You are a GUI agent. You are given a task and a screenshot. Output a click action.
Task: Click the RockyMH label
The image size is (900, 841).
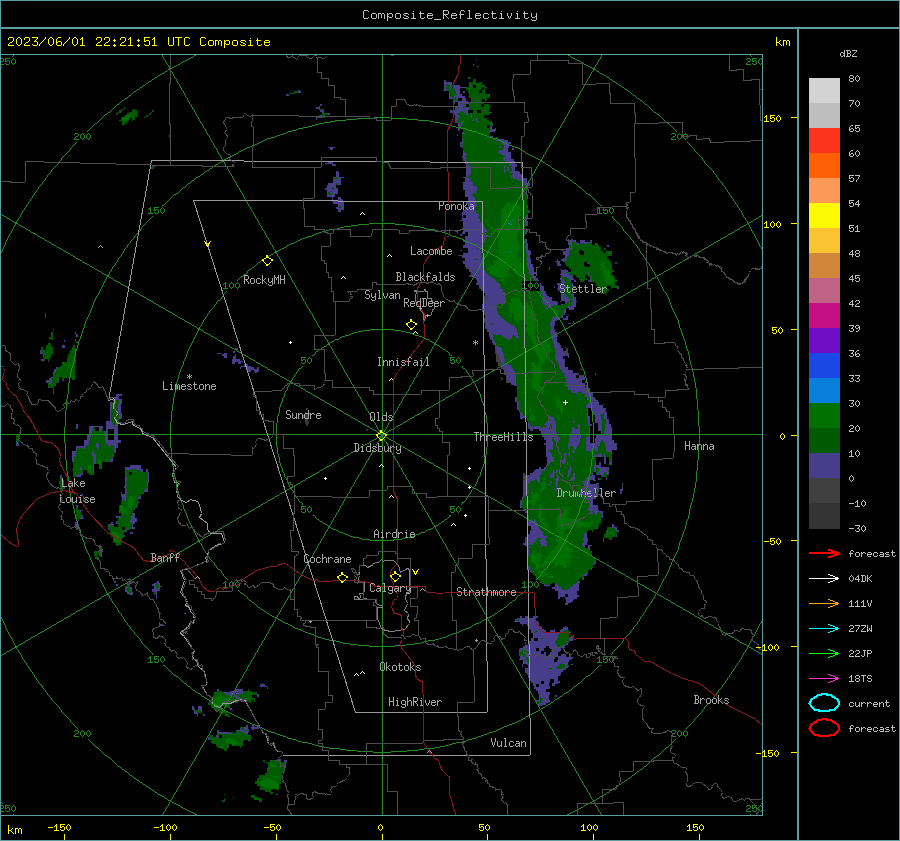click(264, 280)
